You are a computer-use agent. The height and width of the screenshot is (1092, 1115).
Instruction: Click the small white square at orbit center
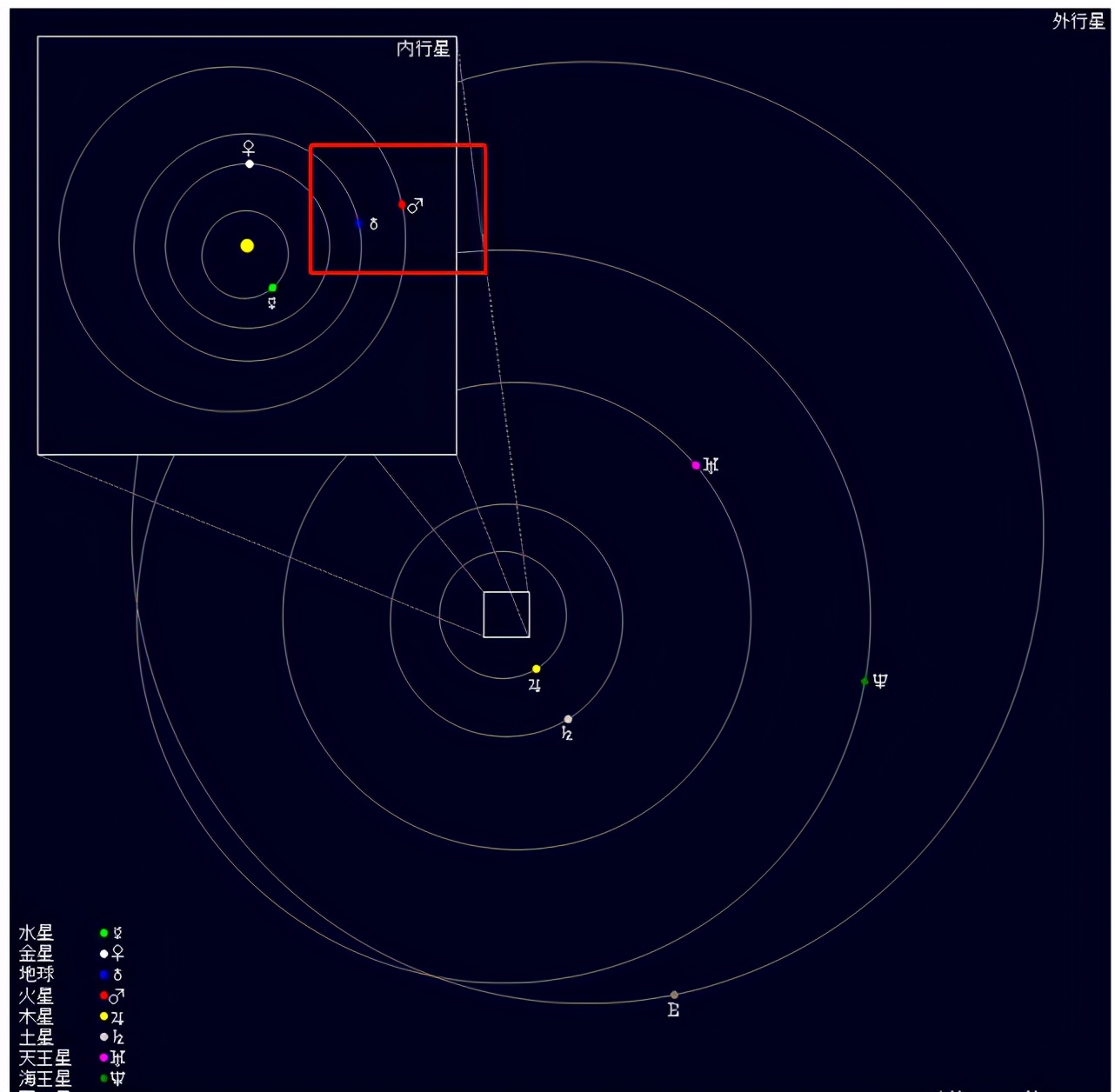pos(506,615)
